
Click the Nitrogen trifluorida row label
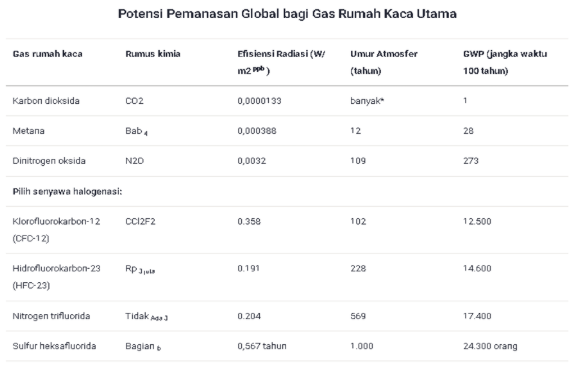pos(51,316)
